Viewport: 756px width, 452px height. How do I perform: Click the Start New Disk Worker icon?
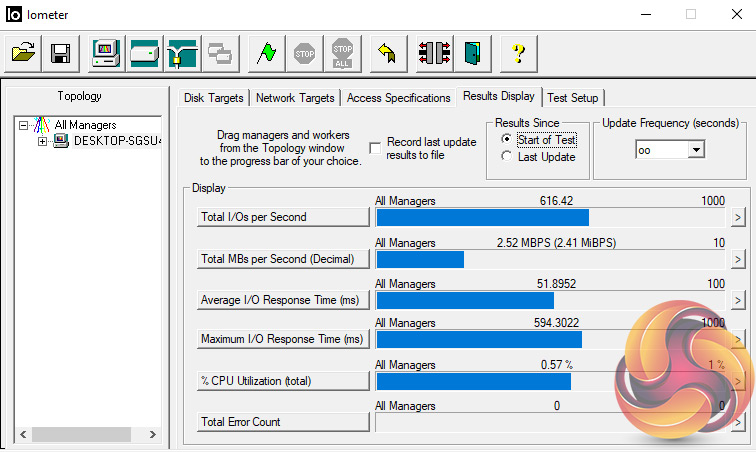144,53
